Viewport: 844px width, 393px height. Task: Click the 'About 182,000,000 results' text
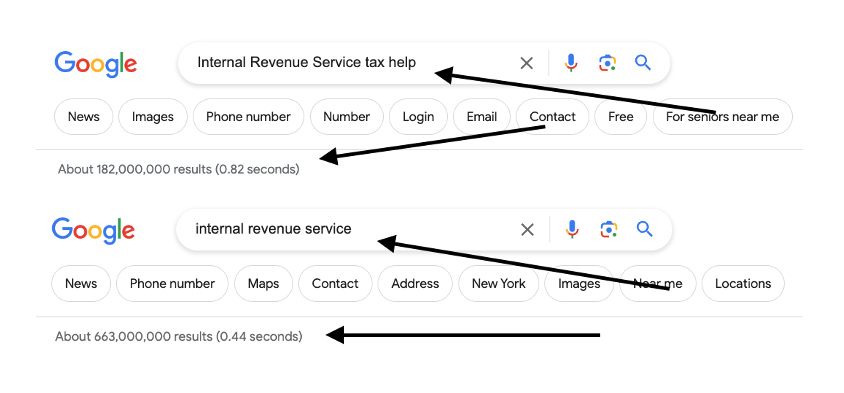pyautogui.click(x=178, y=170)
